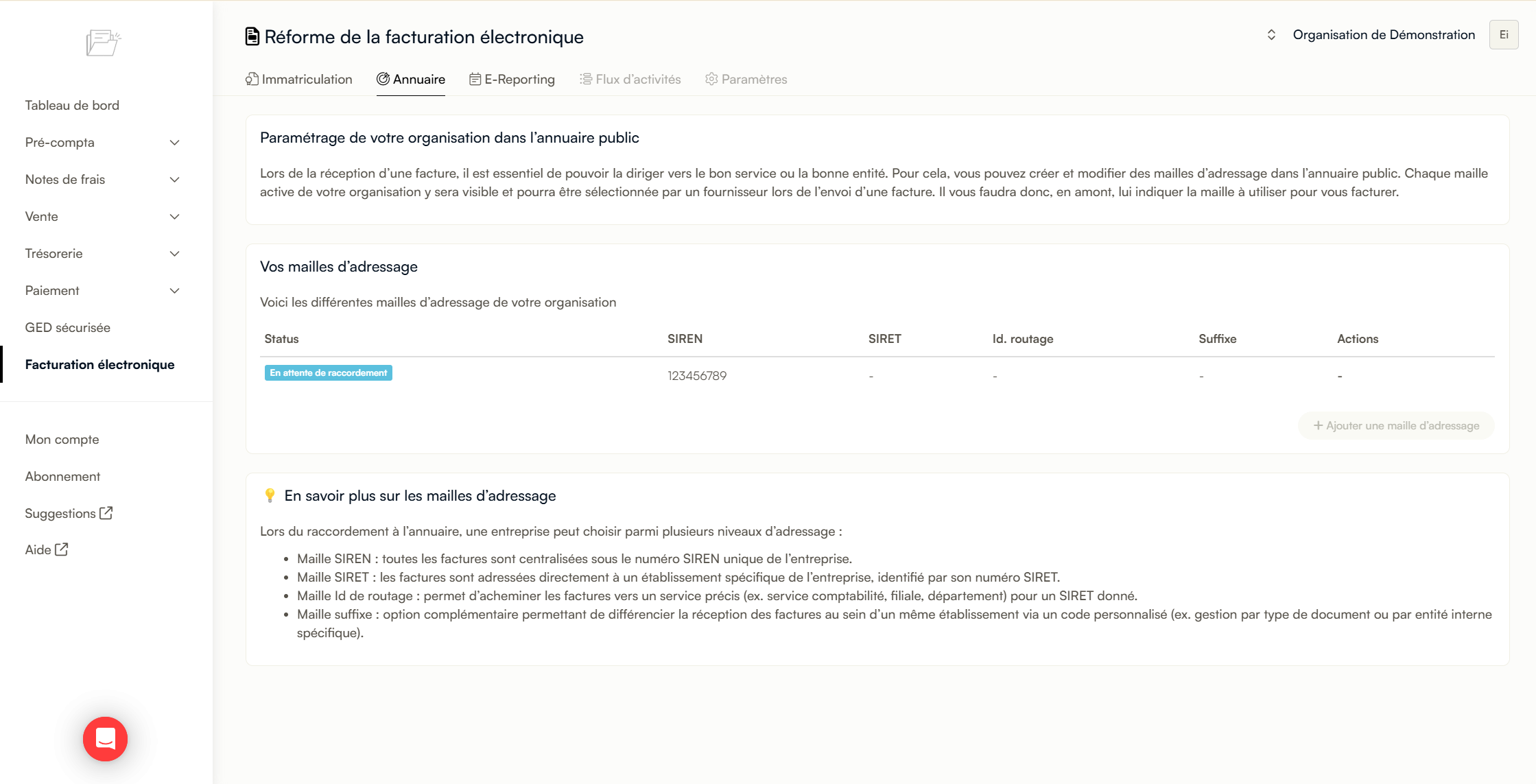Expand the Pré-compta menu chevron
Screen dimensions: 1536x784
(174, 143)
